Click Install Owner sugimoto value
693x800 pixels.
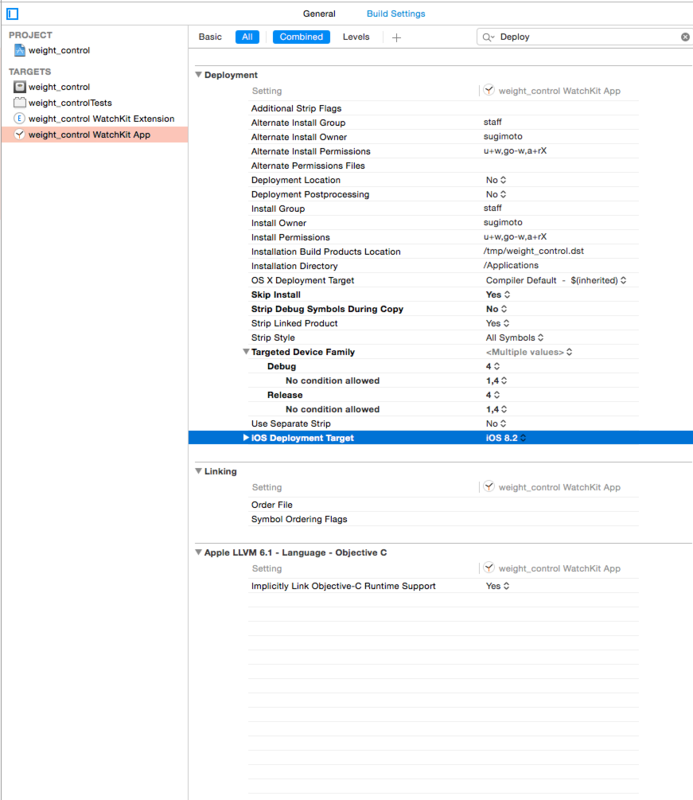(503, 222)
